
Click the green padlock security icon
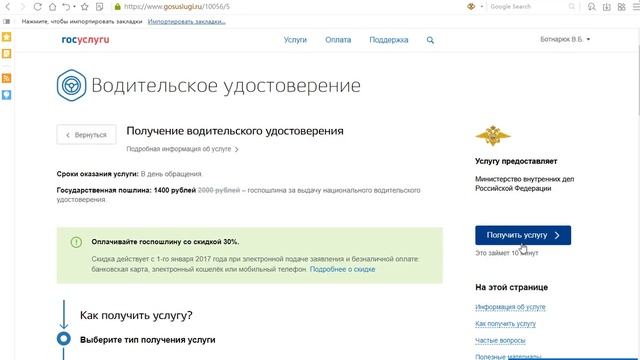click(x=118, y=7)
